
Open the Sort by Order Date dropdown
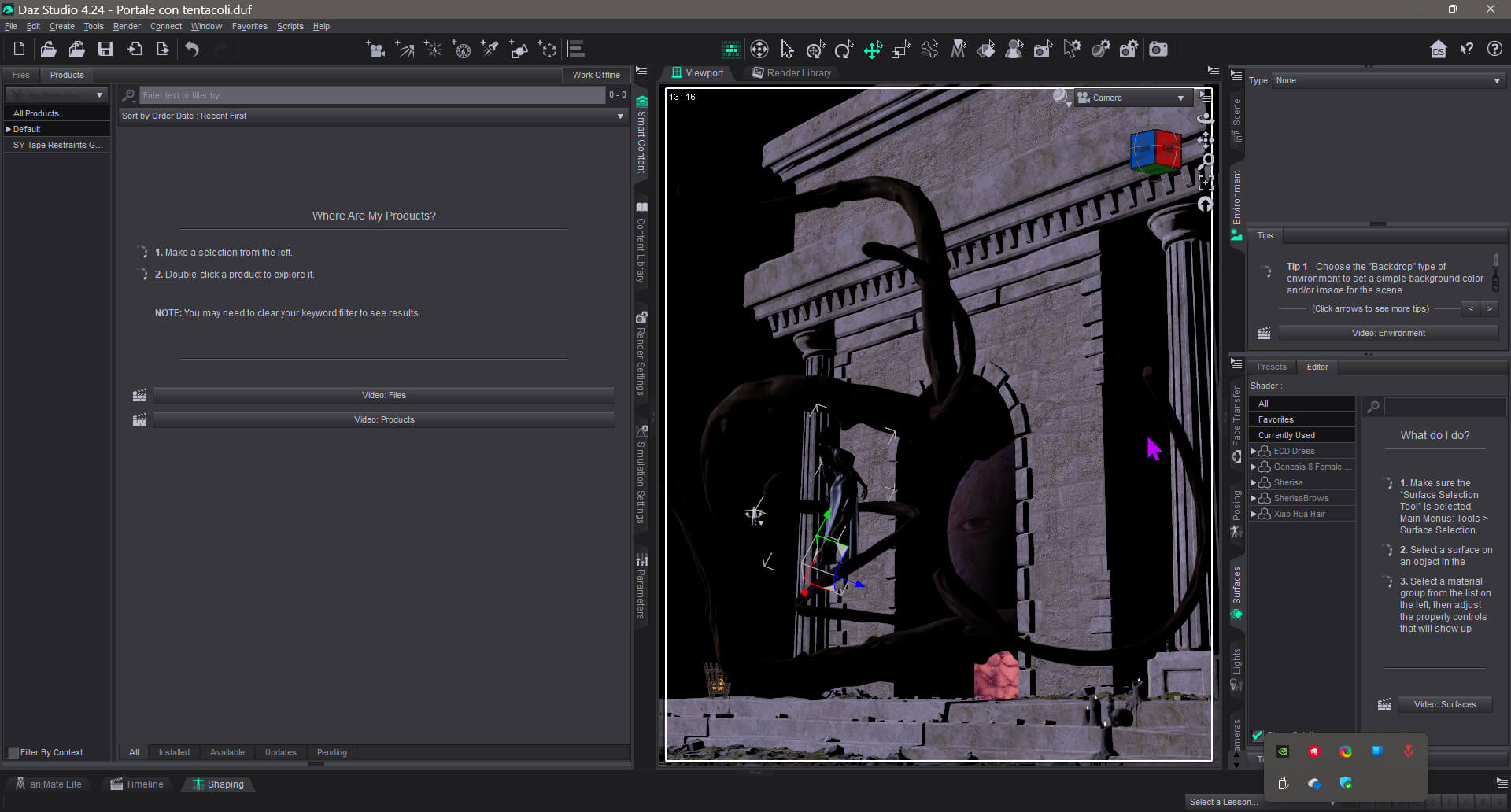[x=373, y=116]
